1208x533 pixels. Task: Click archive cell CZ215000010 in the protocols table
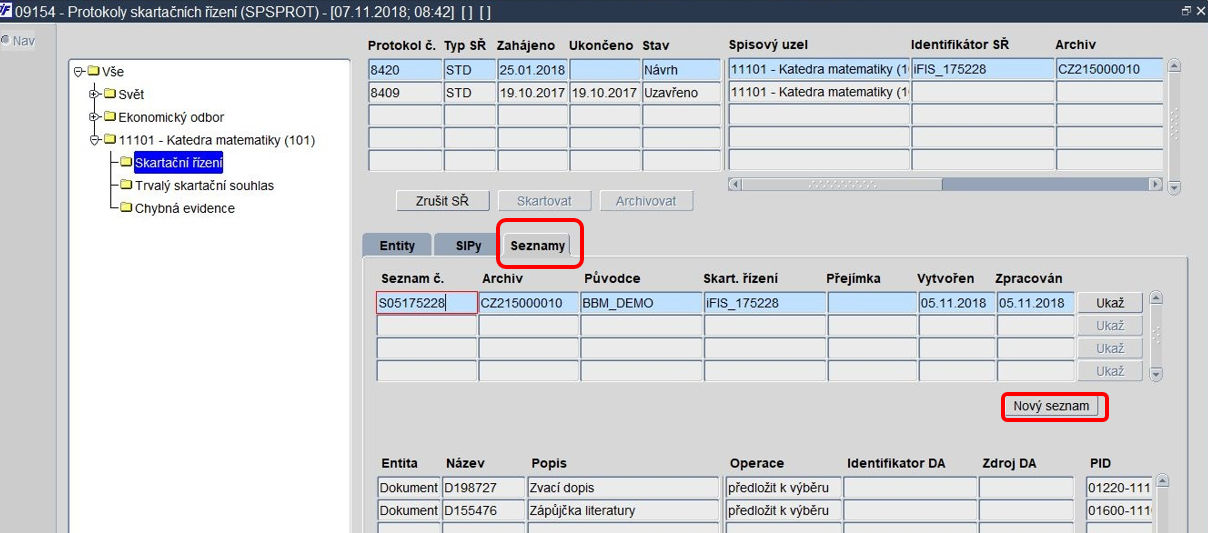pyautogui.click(x=1110, y=70)
